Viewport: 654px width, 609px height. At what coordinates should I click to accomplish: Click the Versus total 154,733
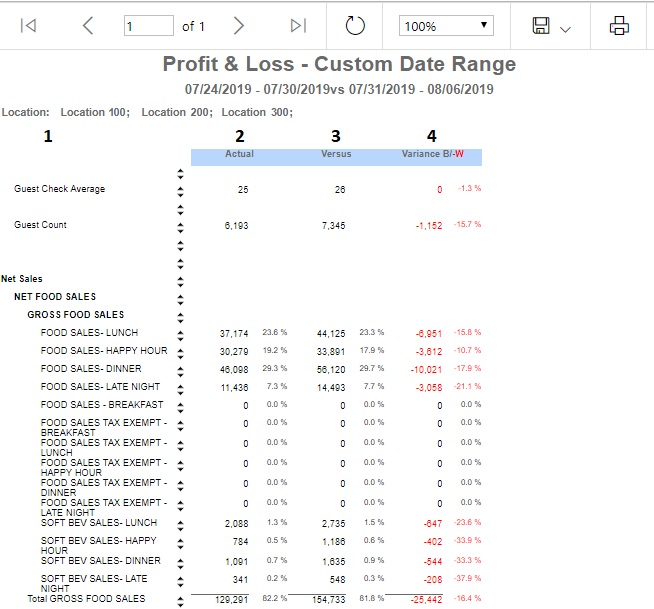click(x=329, y=600)
